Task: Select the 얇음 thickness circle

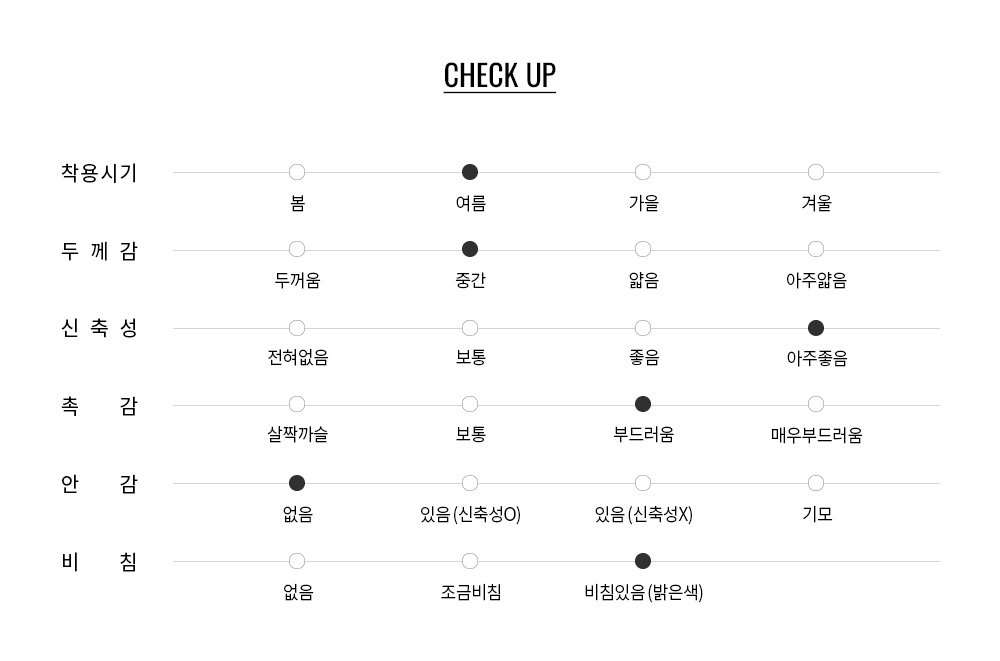Action: [x=643, y=249]
